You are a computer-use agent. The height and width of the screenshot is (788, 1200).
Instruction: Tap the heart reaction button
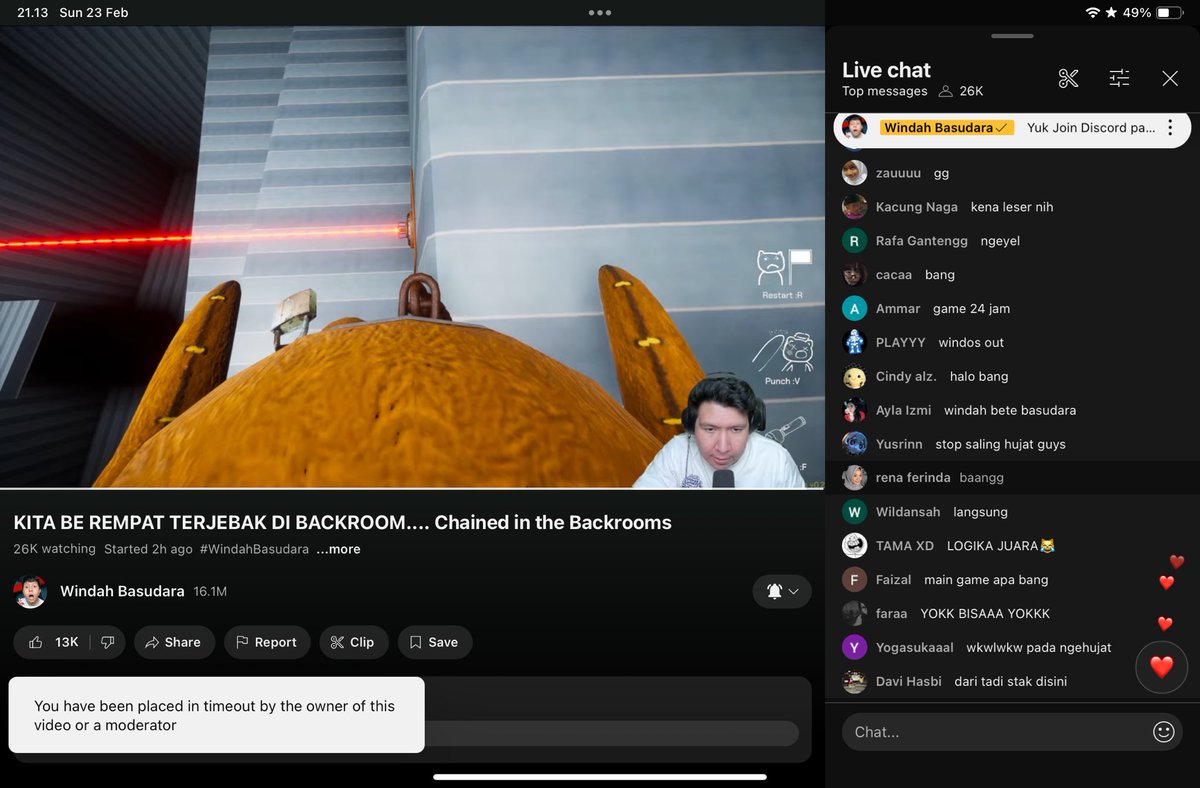[x=1161, y=667]
